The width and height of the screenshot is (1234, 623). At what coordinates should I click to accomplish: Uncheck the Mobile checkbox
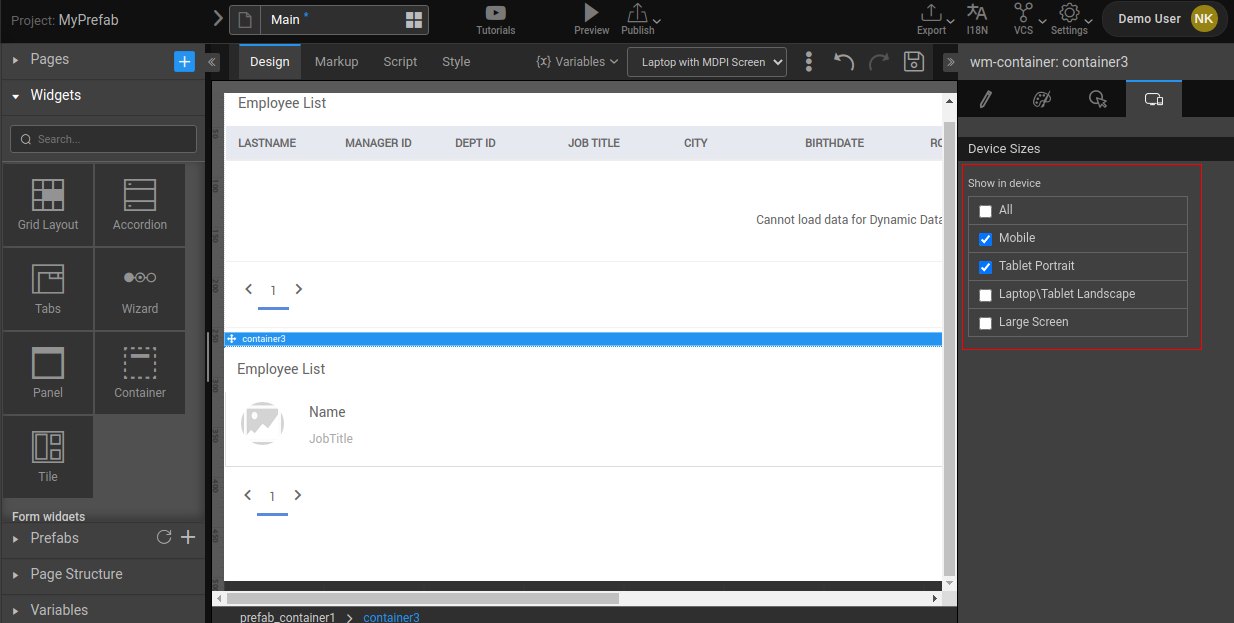(x=986, y=239)
